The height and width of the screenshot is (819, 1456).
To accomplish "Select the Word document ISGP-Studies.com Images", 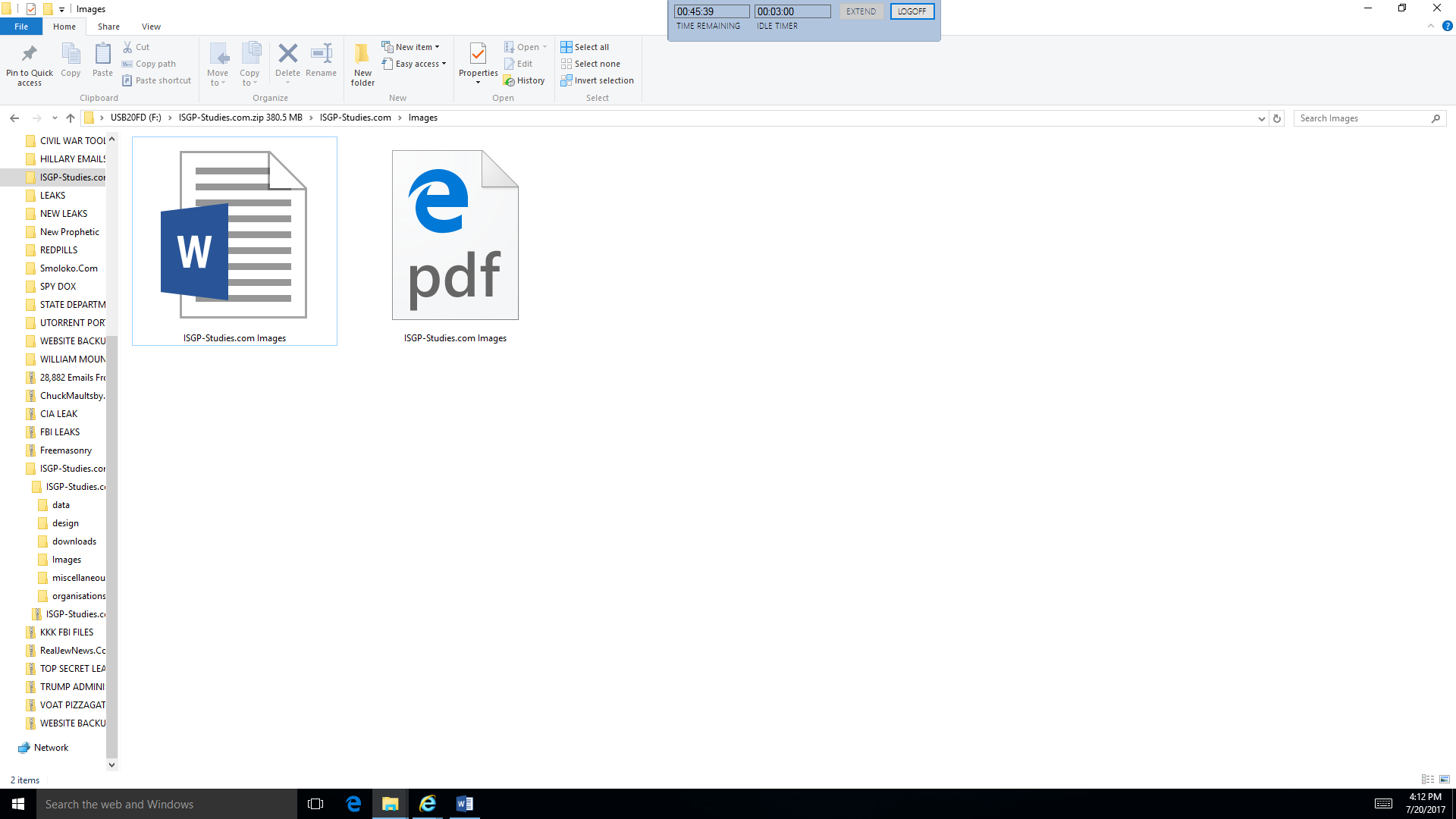I will pyautogui.click(x=234, y=241).
